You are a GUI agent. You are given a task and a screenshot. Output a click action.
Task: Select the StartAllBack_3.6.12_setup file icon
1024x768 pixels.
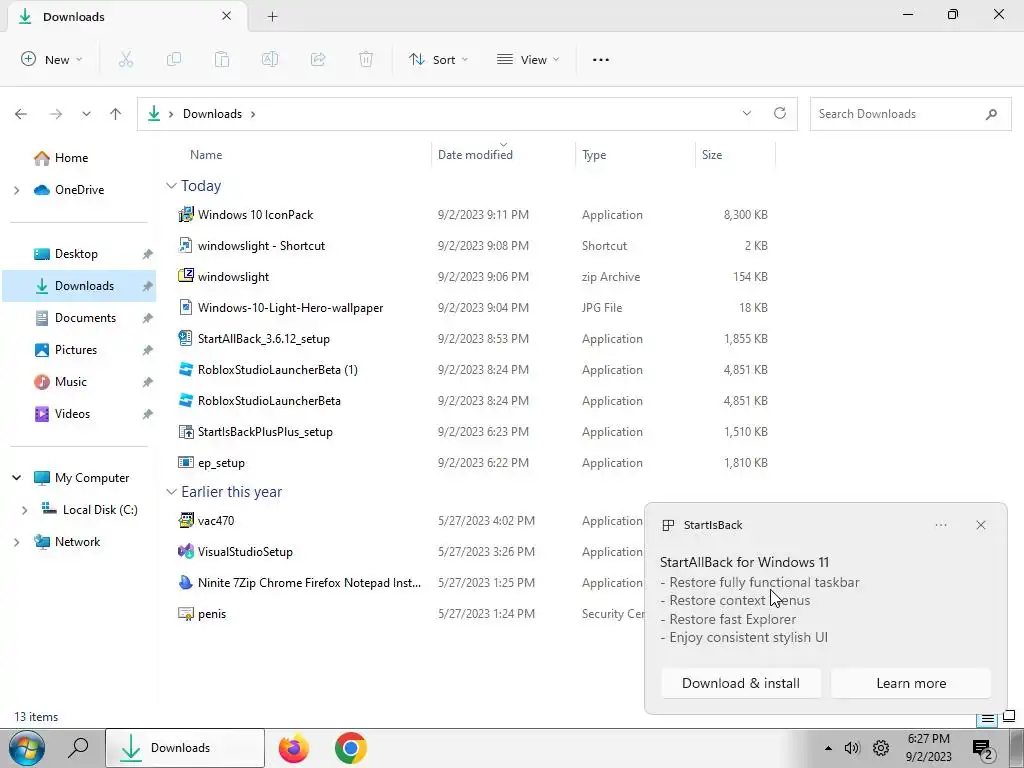coord(185,338)
